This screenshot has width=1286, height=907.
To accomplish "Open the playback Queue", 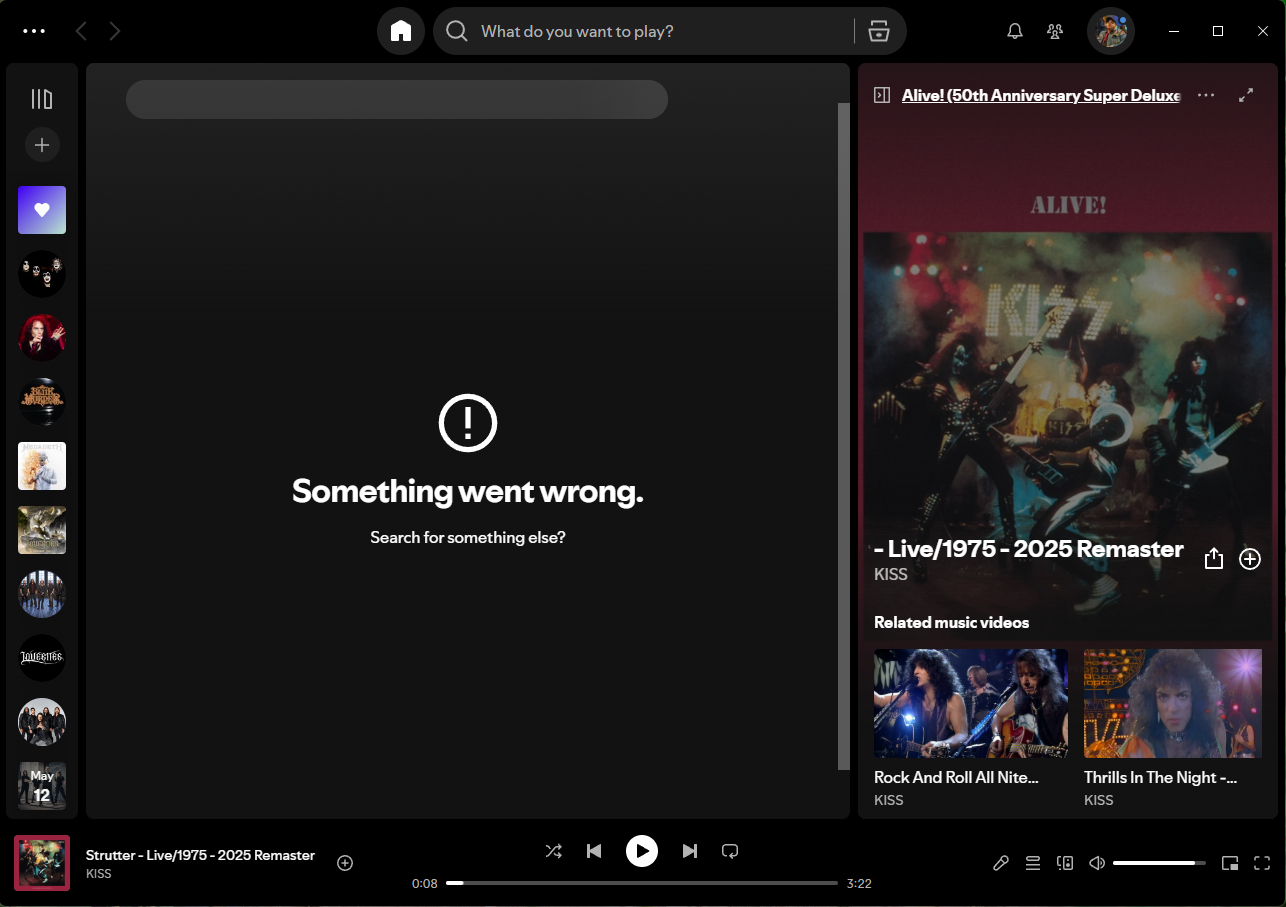I will point(1033,862).
